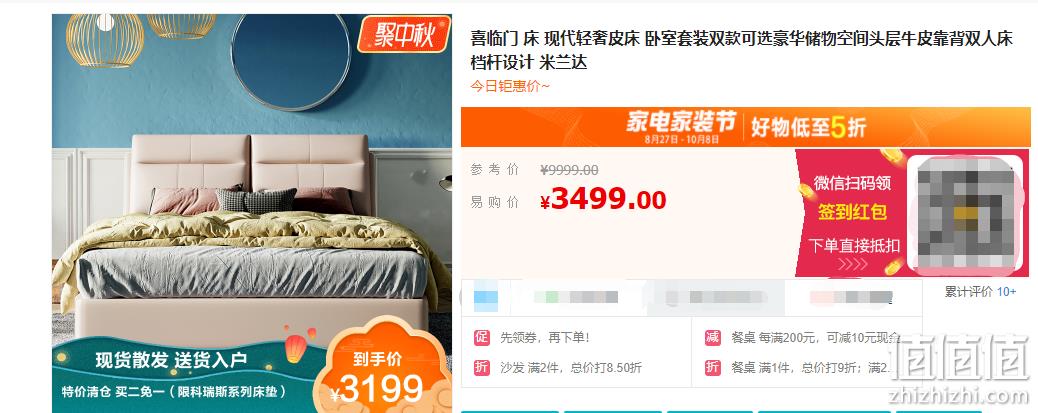
Task: Click the blurred QR code image
Action: [x=964, y=214]
